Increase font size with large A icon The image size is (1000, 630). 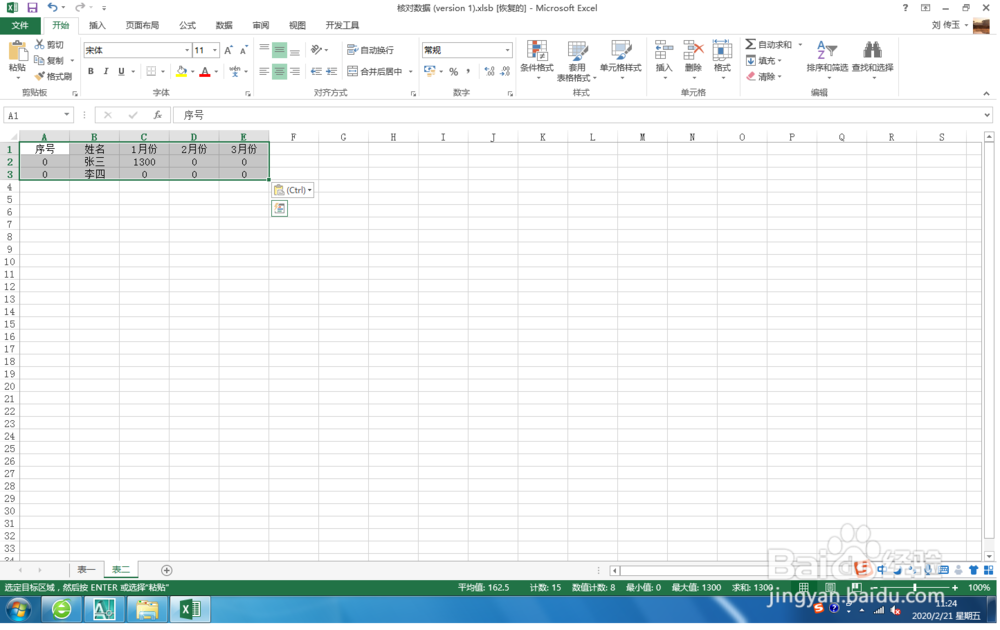pos(228,50)
